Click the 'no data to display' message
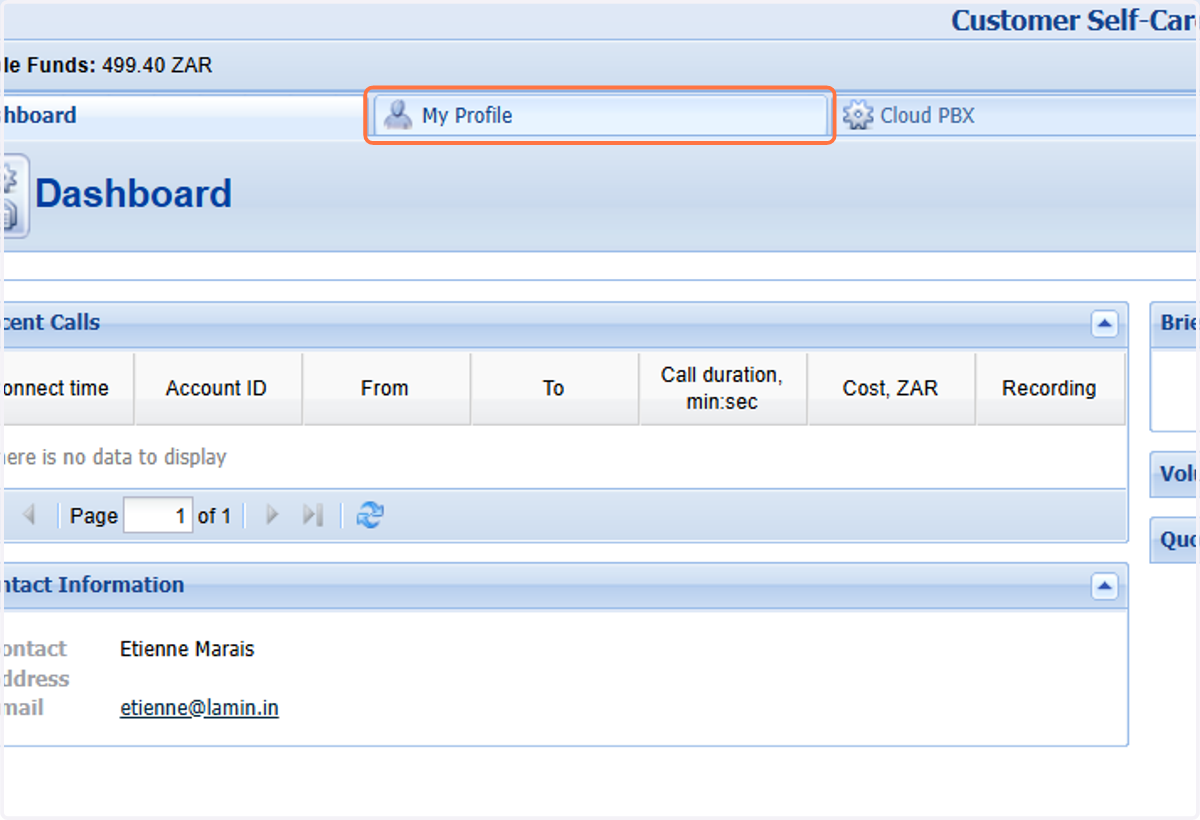 [114, 457]
